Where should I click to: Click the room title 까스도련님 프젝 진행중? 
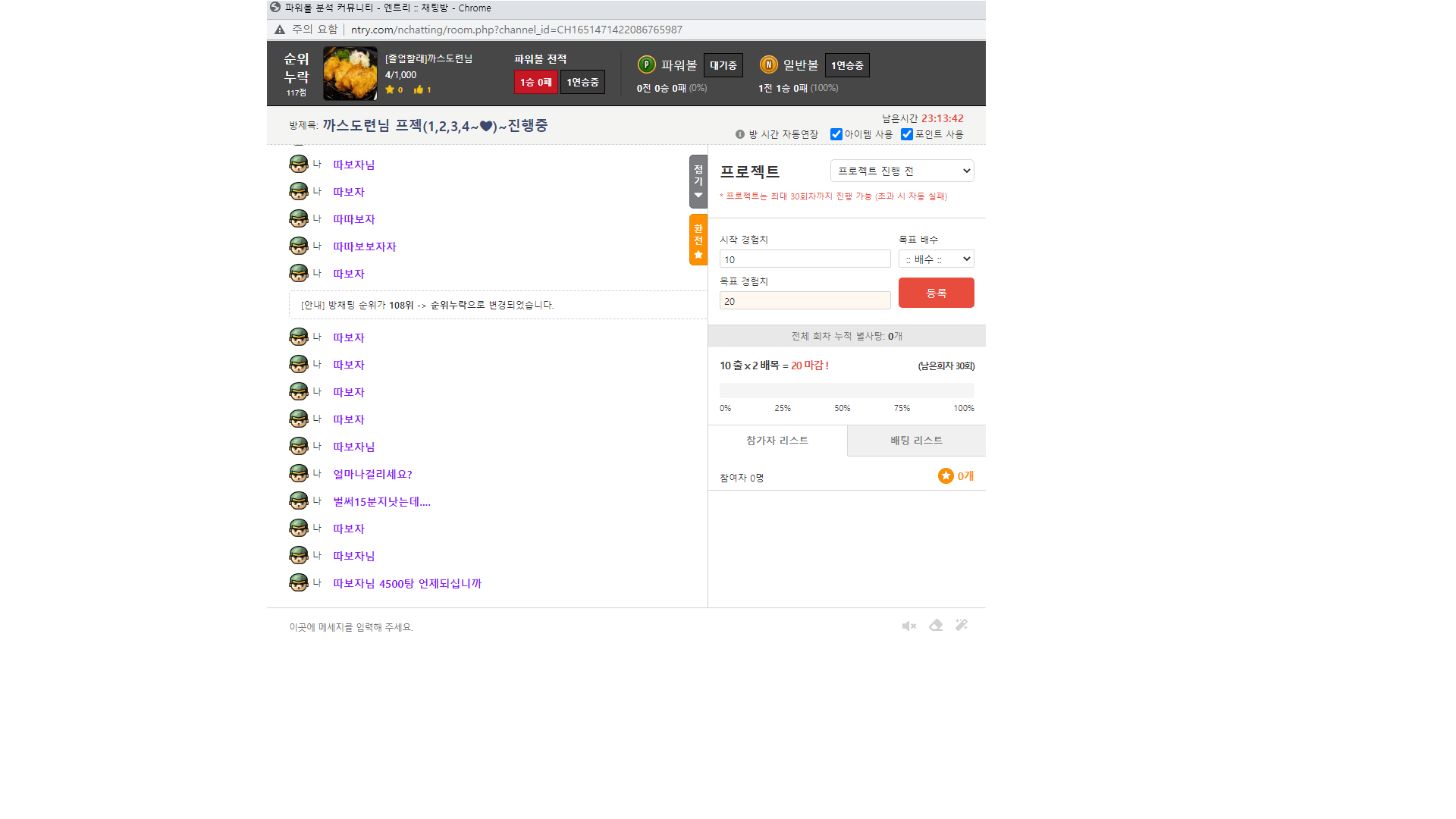435,125
